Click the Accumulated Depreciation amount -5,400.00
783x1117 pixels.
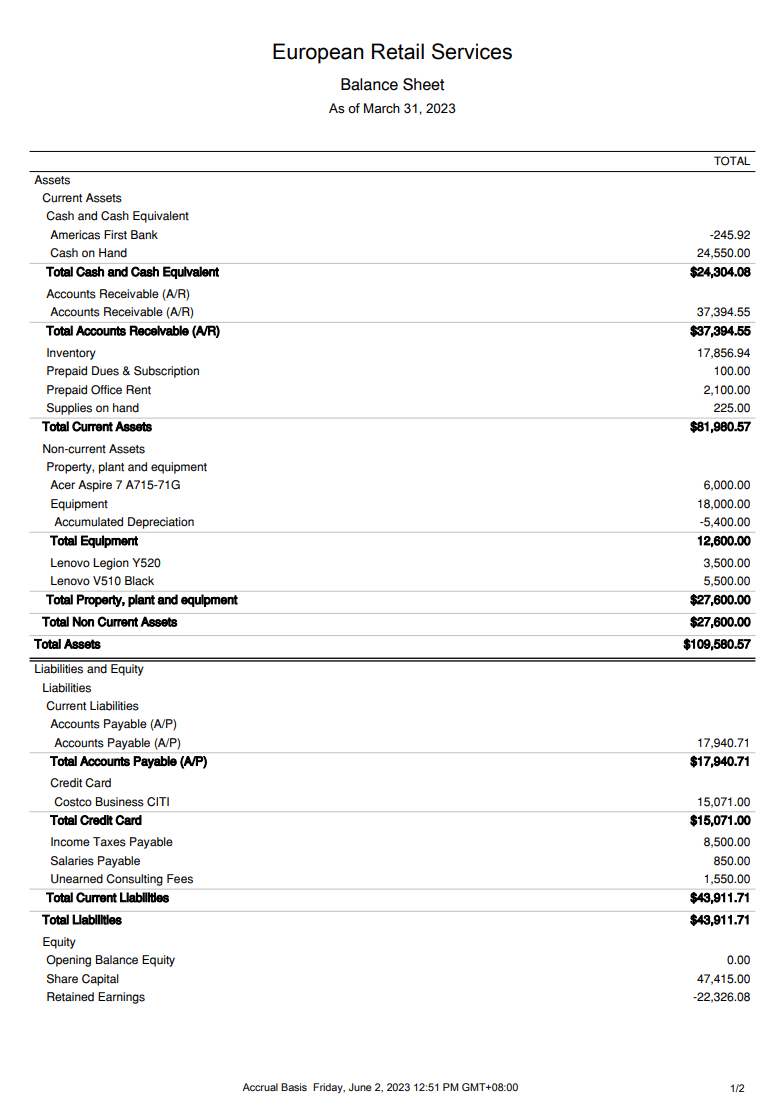point(725,522)
